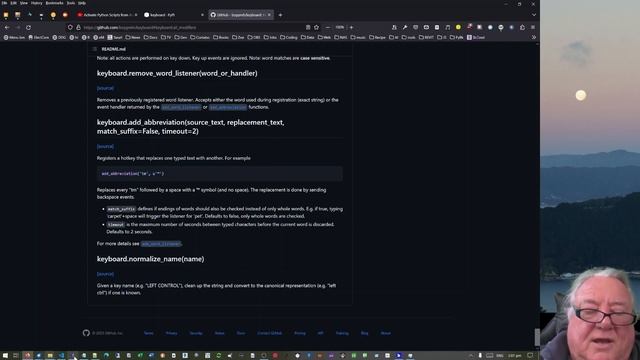Click the padlock site identity icon
Screen dimensions: 640x360
(78, 27)
